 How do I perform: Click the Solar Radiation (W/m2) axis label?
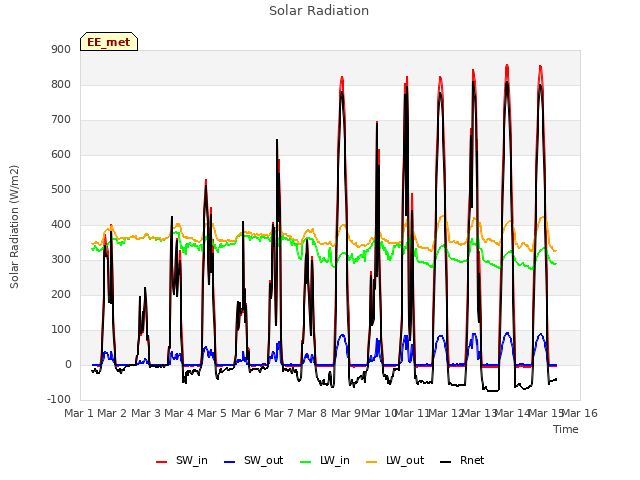(14, 227)
